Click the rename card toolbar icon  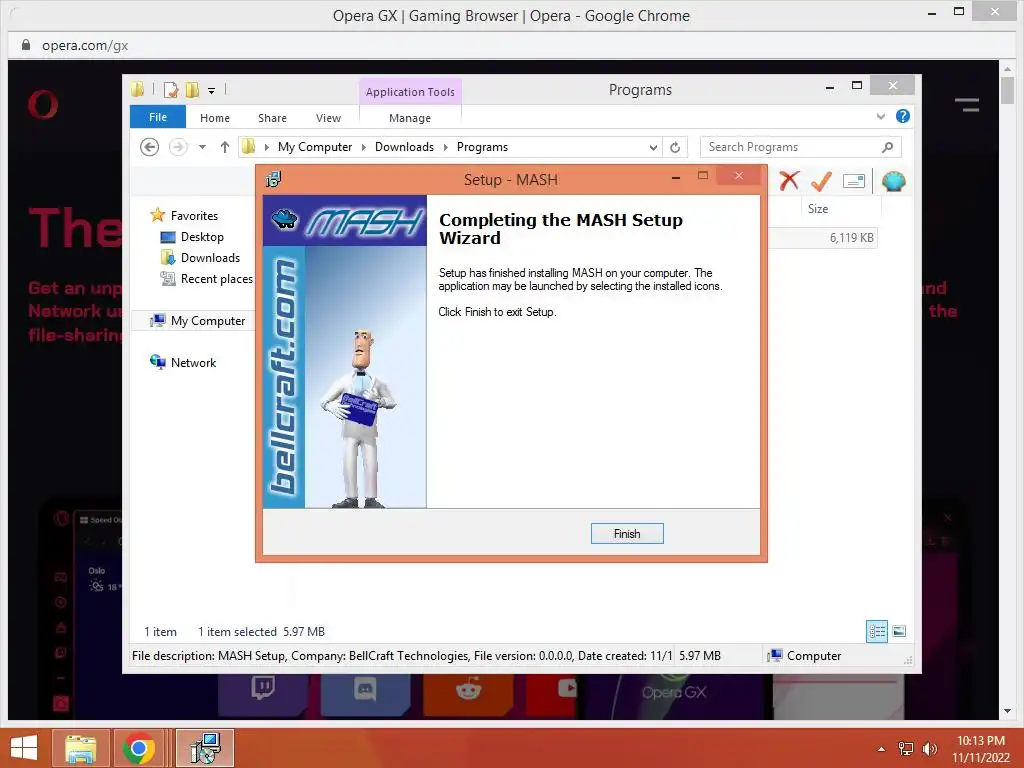[x=854, y=181]
